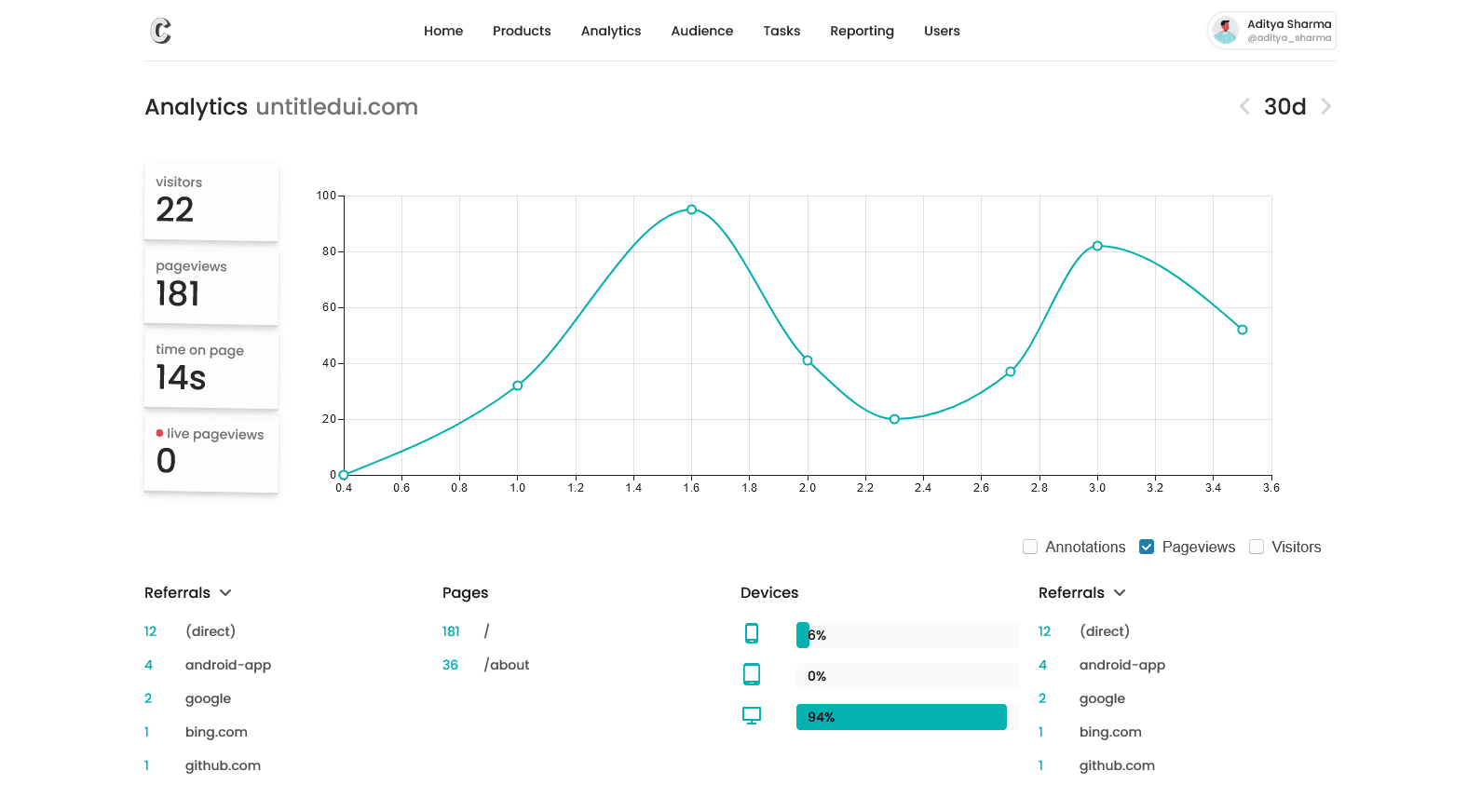The image size is (1481, 812).
Task: Click the red live pageviews indicator dot
Action: (159, 433)
